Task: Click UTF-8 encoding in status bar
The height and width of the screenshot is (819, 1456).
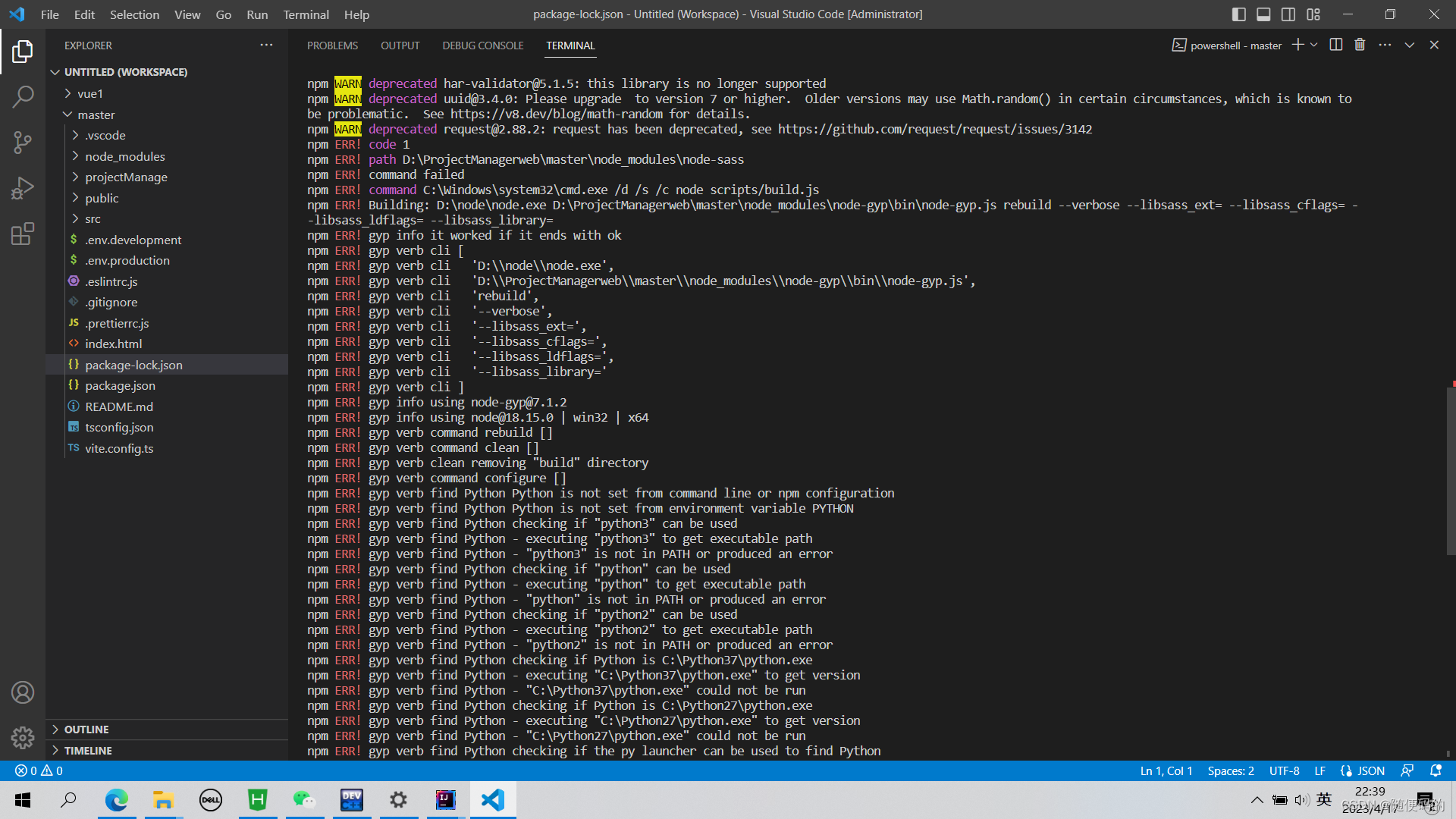Action: [1284, 770]
